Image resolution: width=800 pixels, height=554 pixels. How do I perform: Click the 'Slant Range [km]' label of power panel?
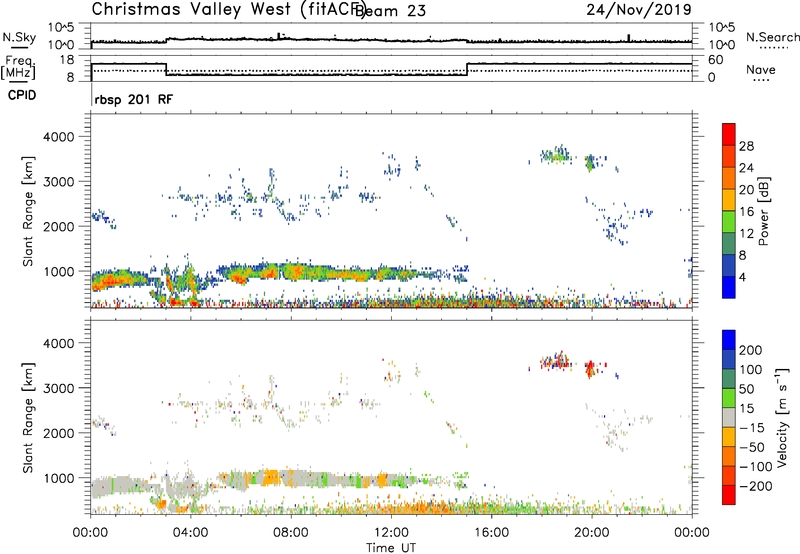pos(28,211)
